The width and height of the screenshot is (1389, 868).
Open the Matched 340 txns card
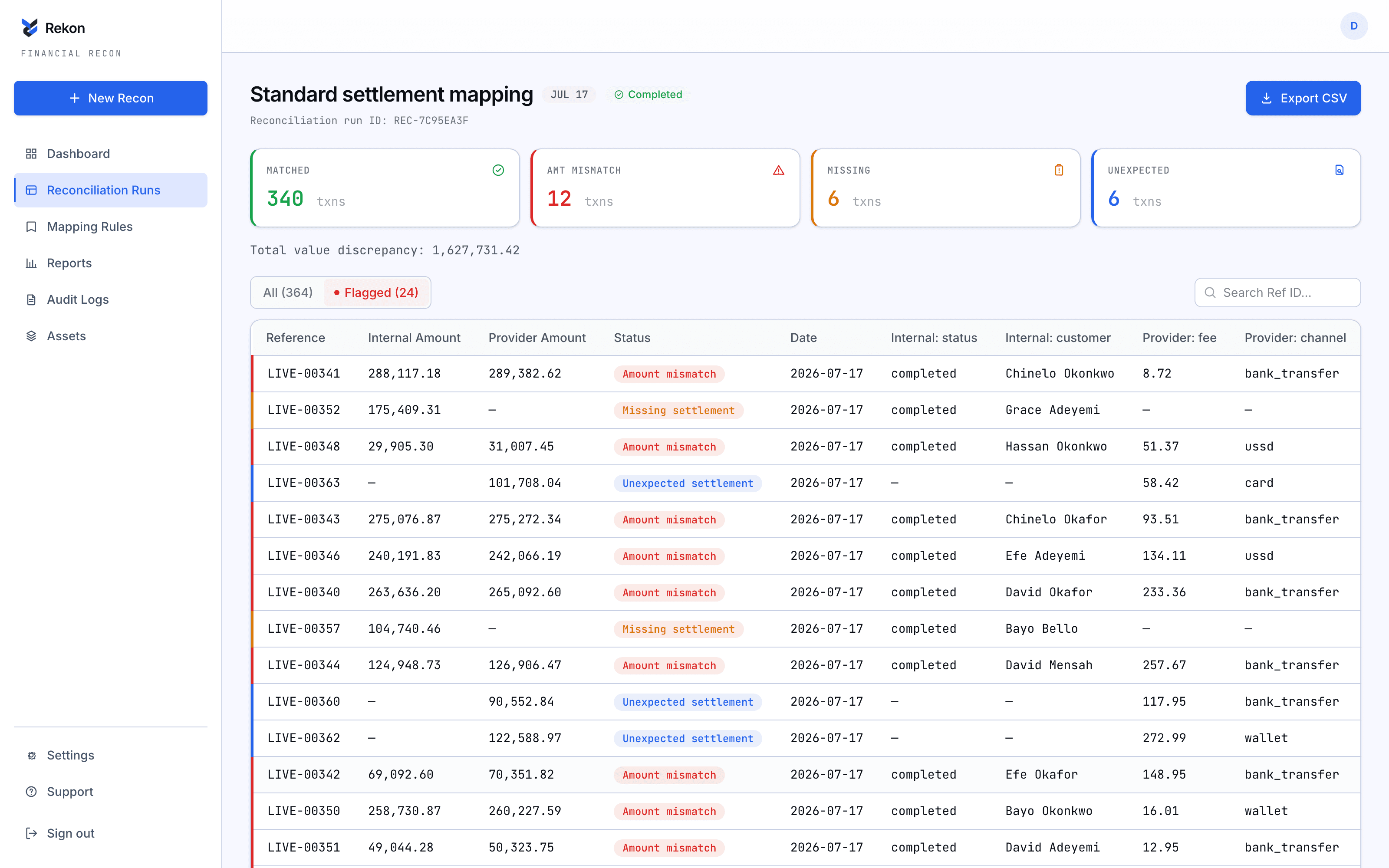click(385, 188)
